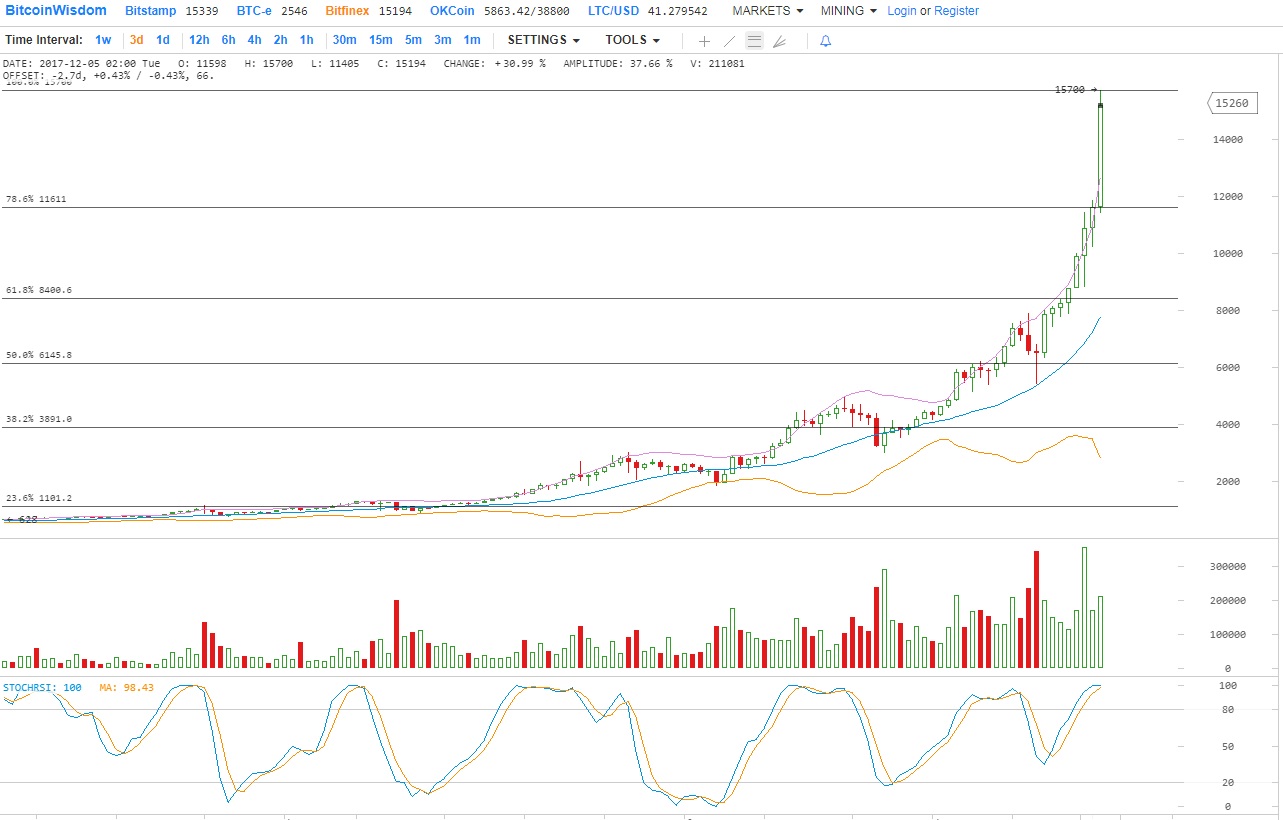Image resolution: width=1283 pixels, height=820 pixels.
Task: Open the MINING menu
Action: click(x=848, y=11)
